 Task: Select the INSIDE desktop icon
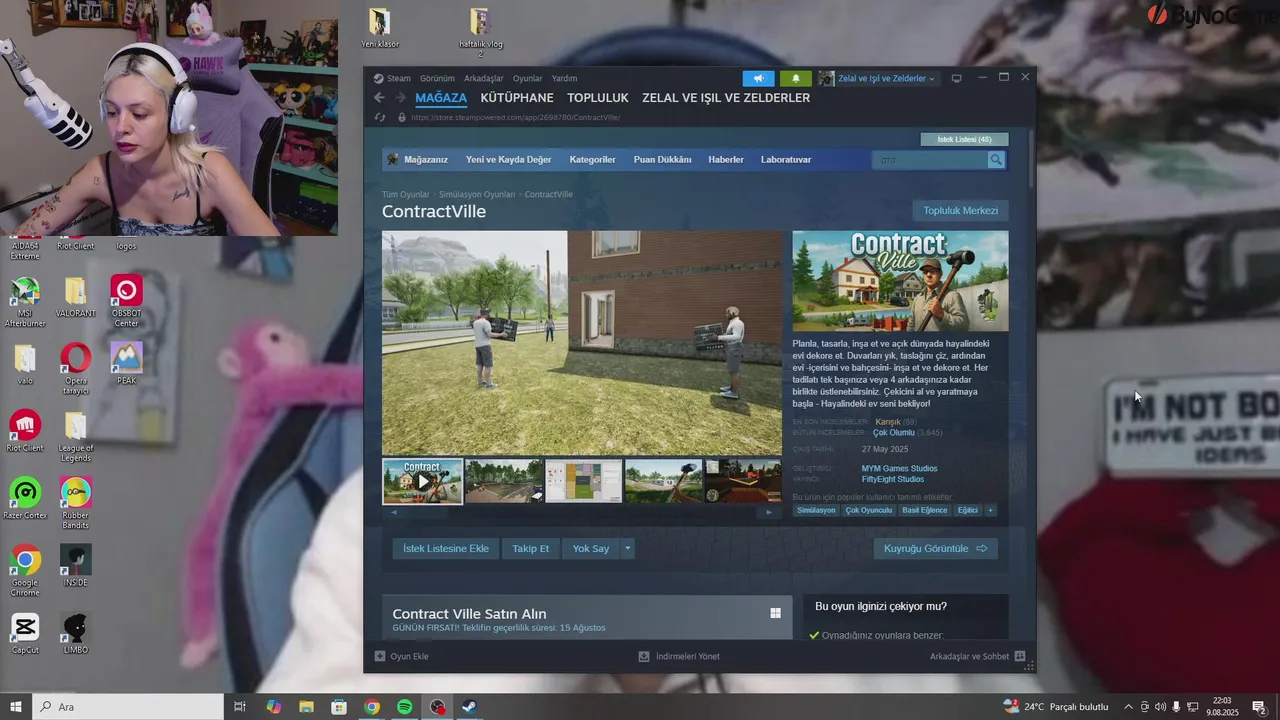click(x=76, y=565)
